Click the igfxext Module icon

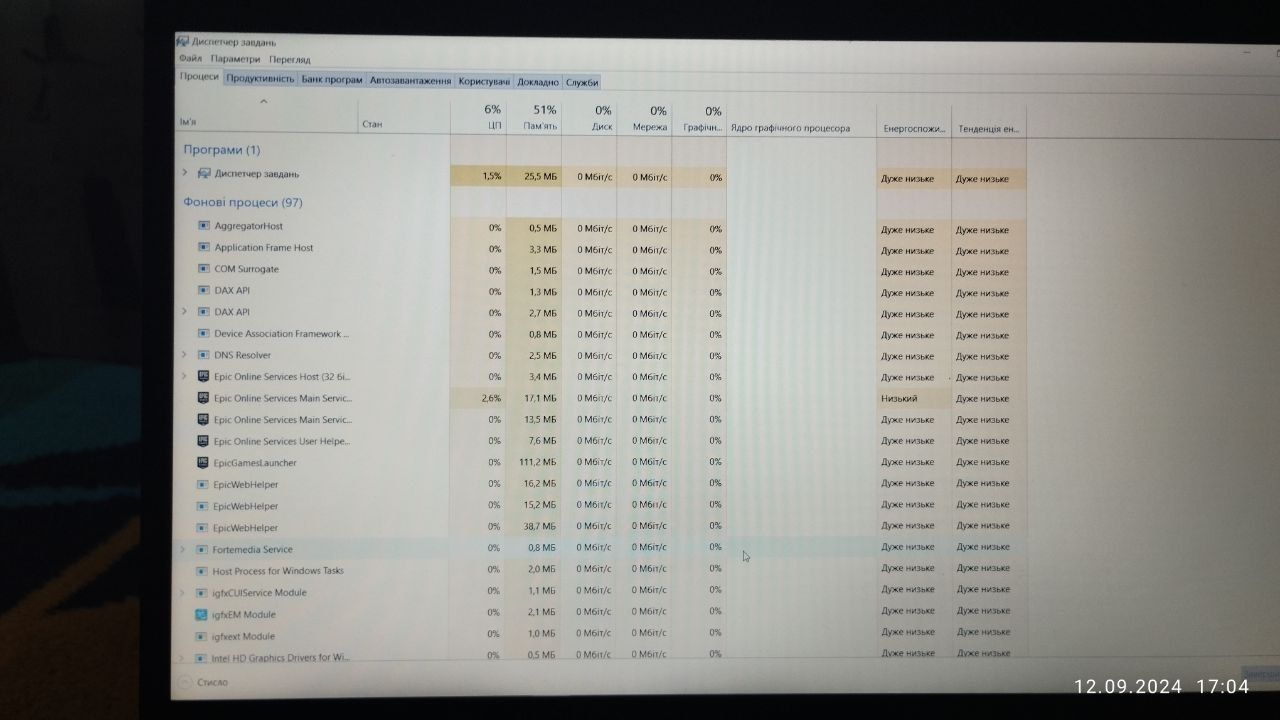coord(202,636)
